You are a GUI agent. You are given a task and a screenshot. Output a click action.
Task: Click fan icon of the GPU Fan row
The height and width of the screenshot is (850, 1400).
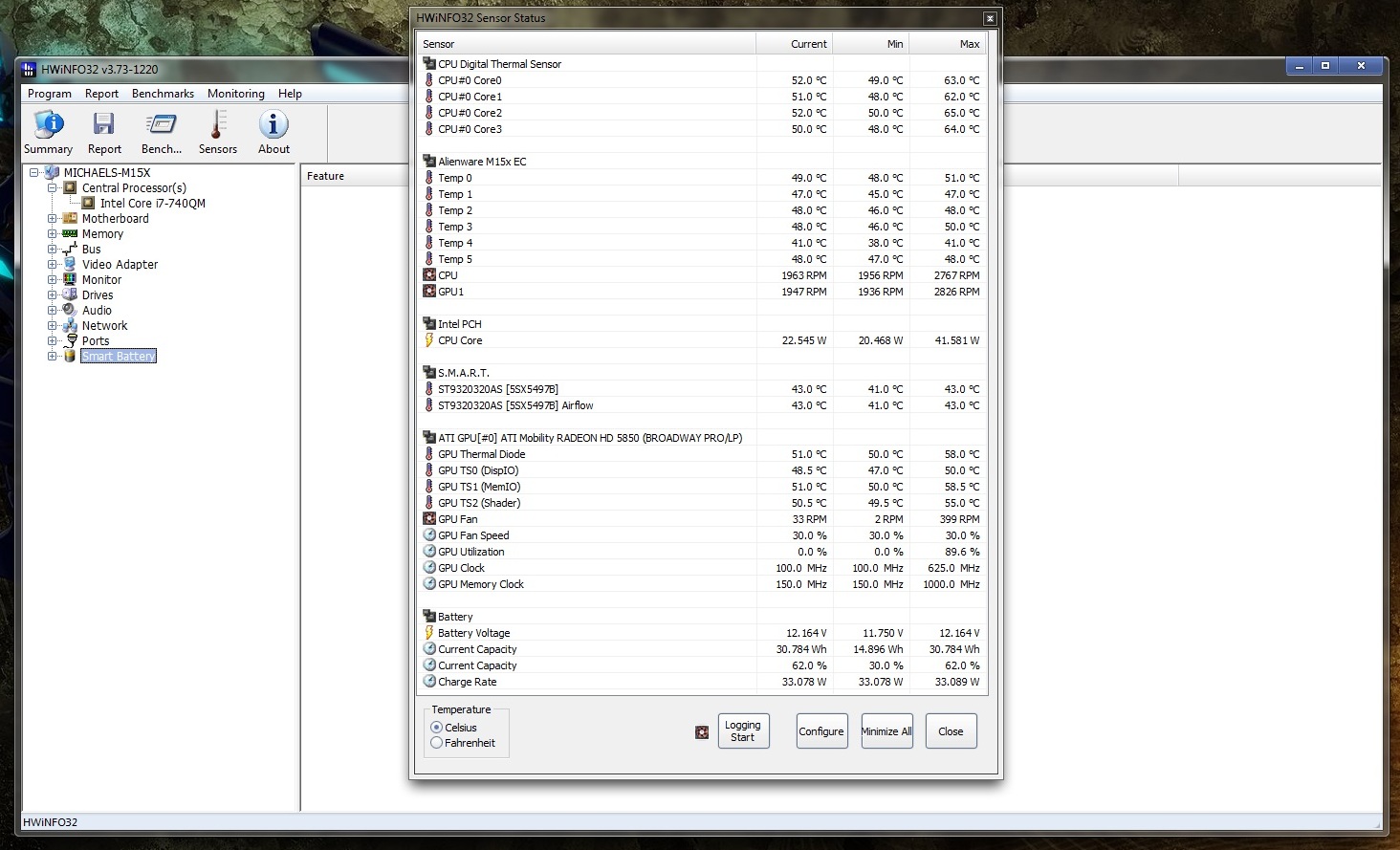point(429,519)
